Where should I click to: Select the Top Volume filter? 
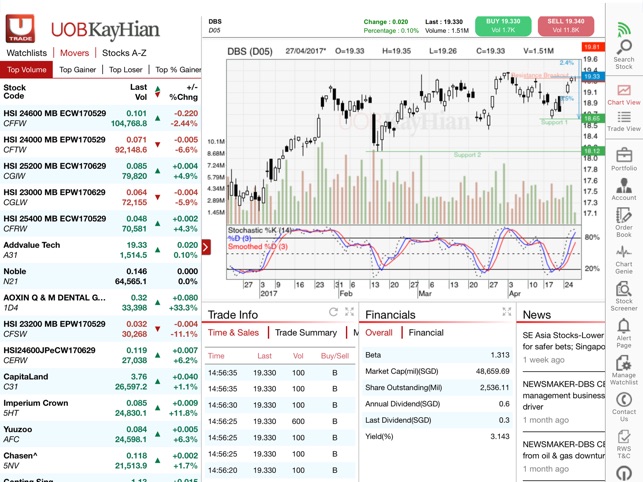point(27,70)
